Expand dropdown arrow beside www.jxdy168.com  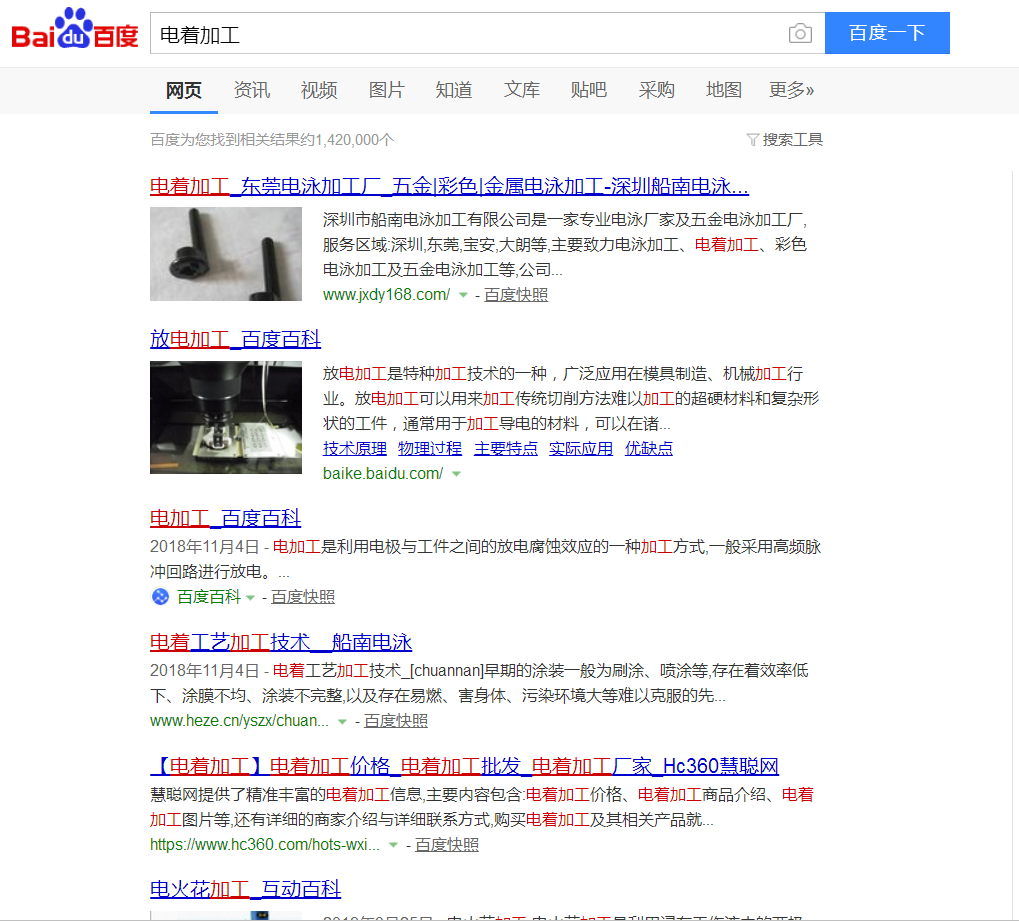click(x=463, y=295)
